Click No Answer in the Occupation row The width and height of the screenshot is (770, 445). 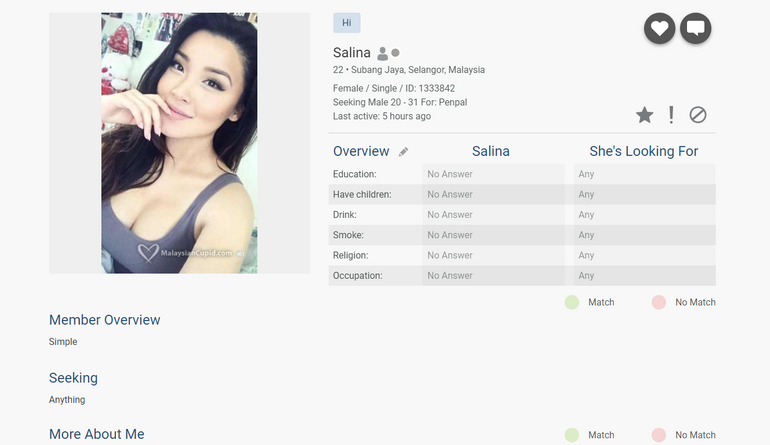pos(450,276)
